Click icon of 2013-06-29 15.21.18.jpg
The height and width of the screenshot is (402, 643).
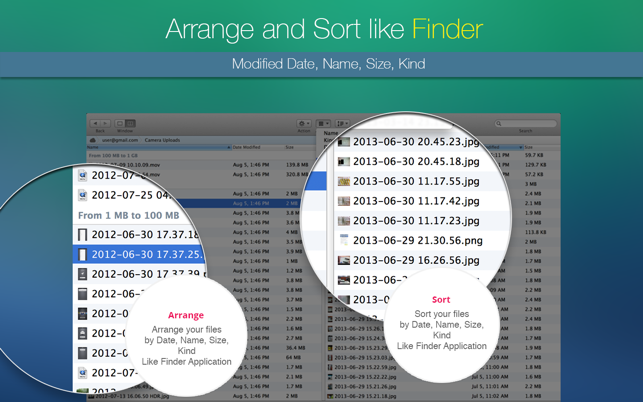(330, 396)
